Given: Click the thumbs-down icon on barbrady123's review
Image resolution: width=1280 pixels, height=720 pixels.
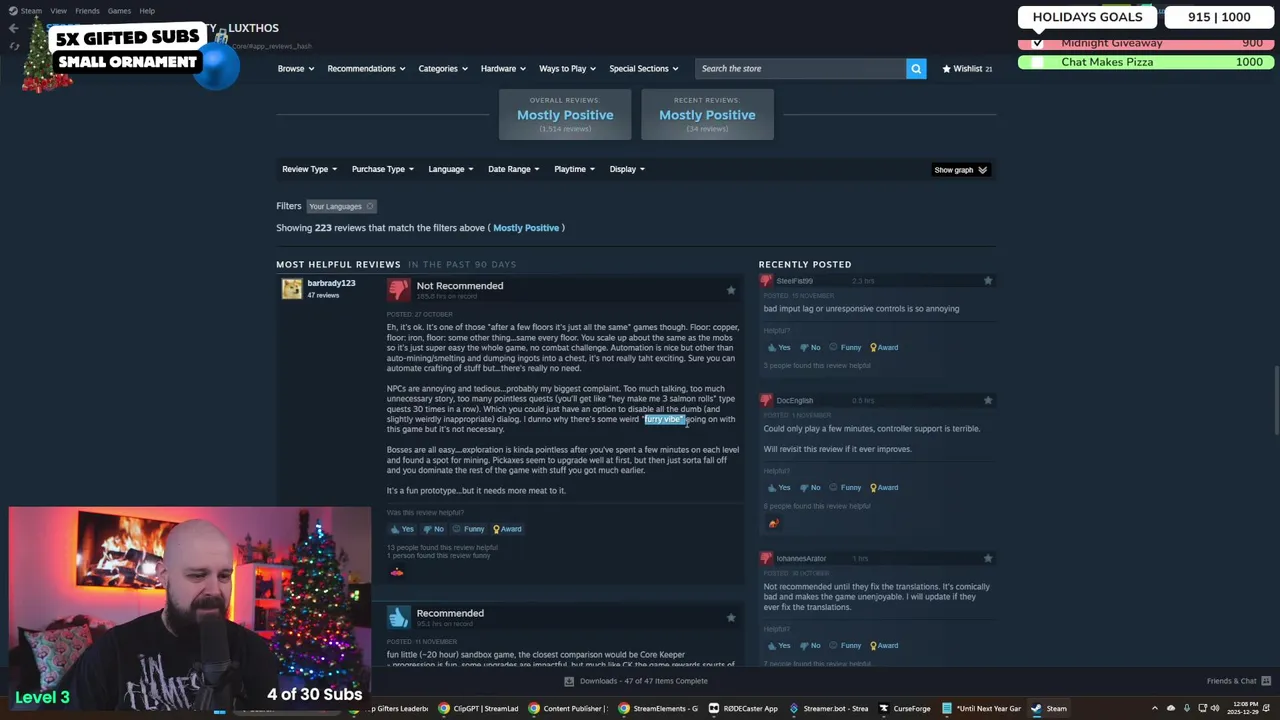Looking at the screenshot, I should click(x=399, y=289).
